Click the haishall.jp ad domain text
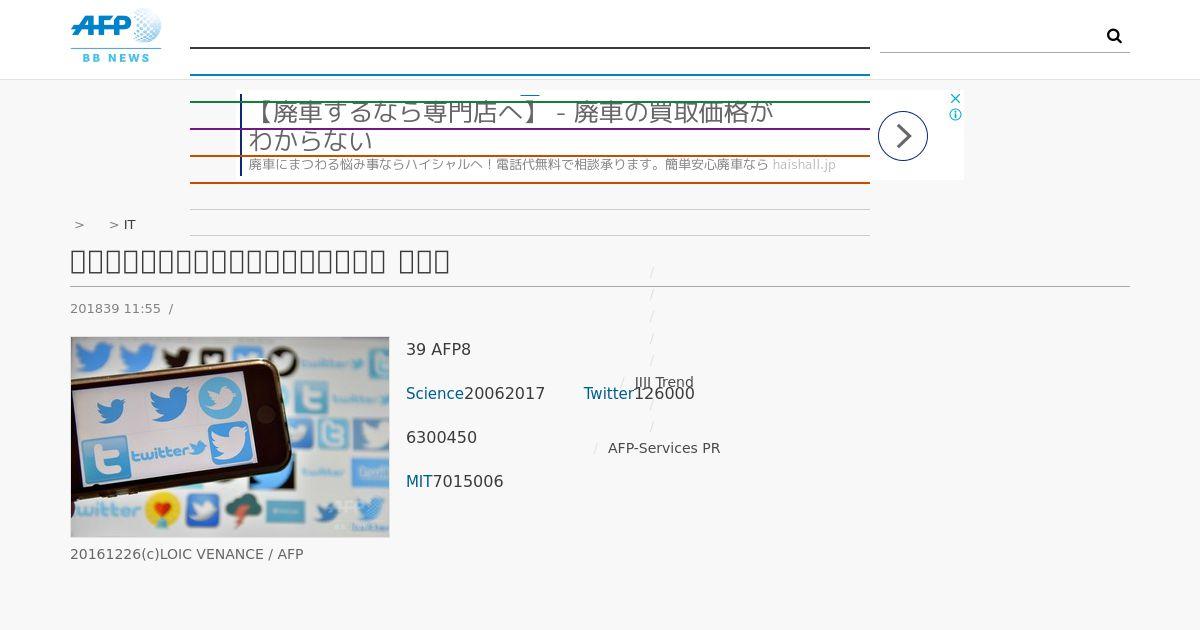Image resolution: width=1200 pixels, height=630 pixels. tap(804, 165)
